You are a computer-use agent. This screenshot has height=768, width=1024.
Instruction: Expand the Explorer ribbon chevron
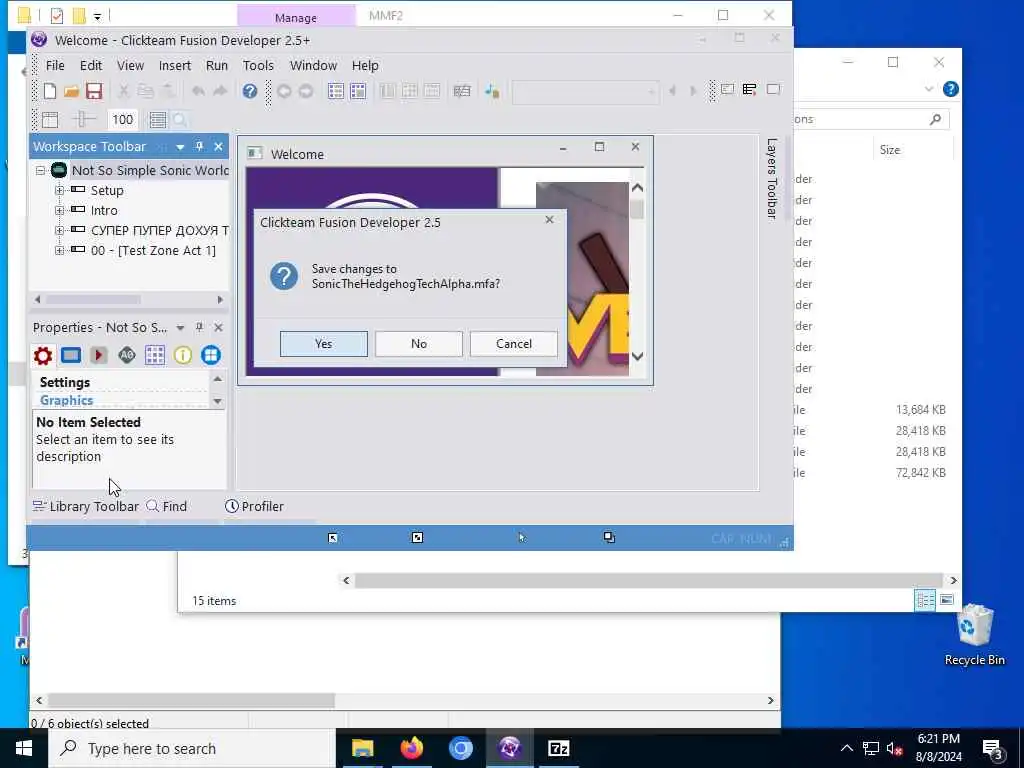pos(929,89)
